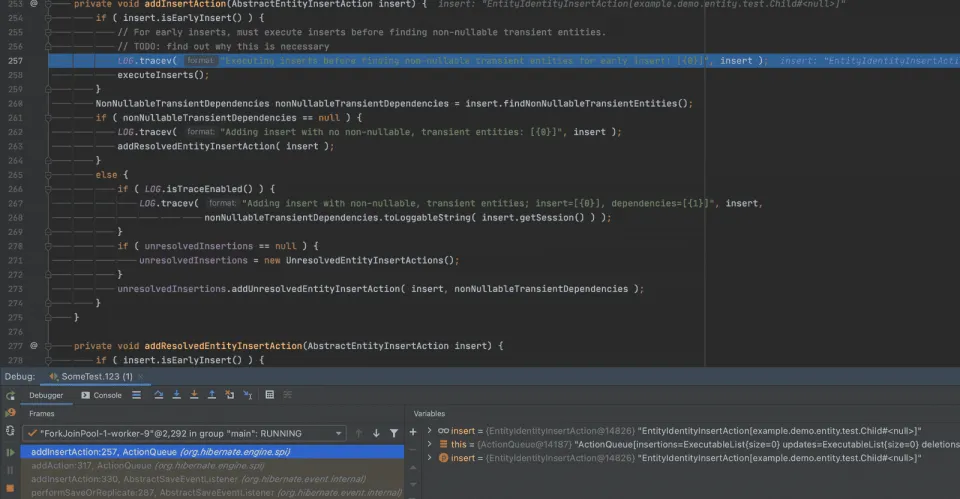Click the frames filter funnel icon
The width and height of the screenshot is (960, 499).
click(x=394, y=433)
